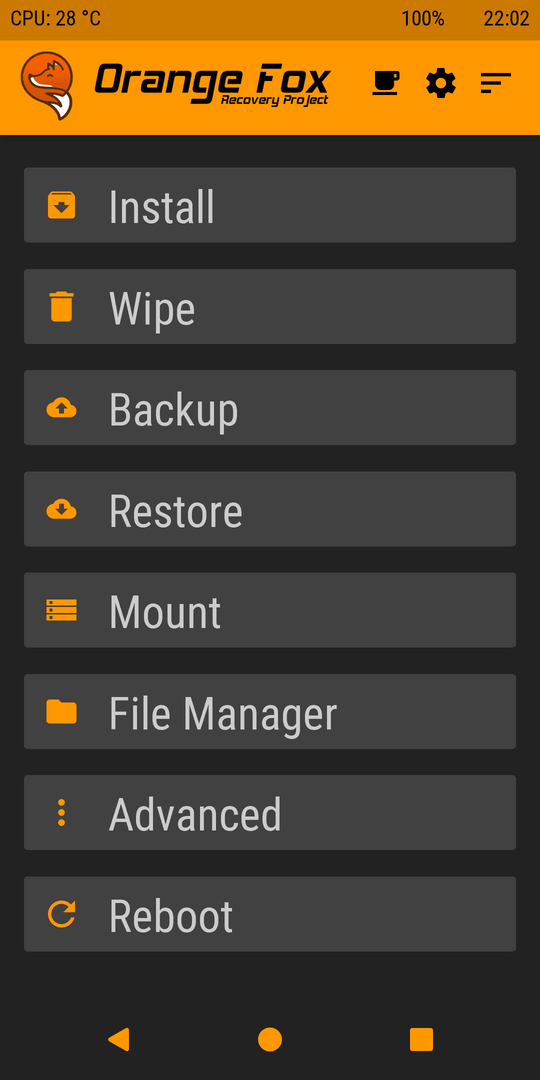
Task: Tap the circular home navigation button
Action: [270, 1039]
